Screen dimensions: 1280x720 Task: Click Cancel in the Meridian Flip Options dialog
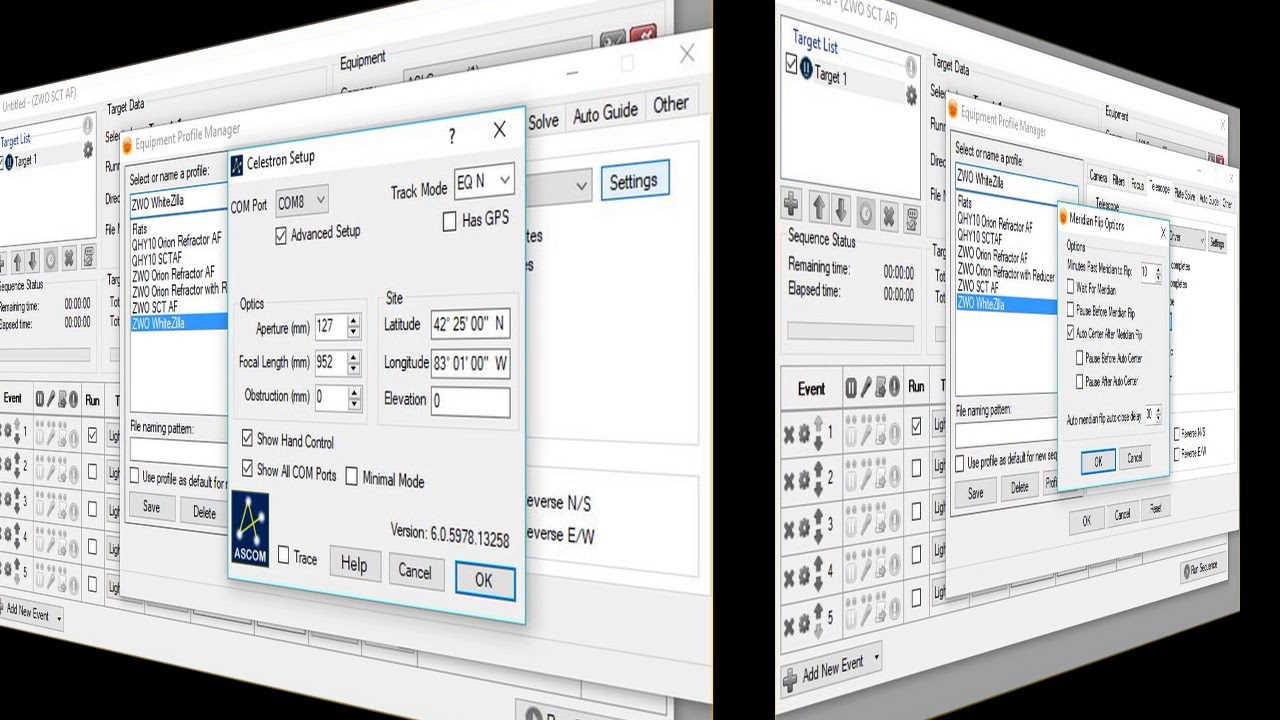click(x=1134, y=457)
